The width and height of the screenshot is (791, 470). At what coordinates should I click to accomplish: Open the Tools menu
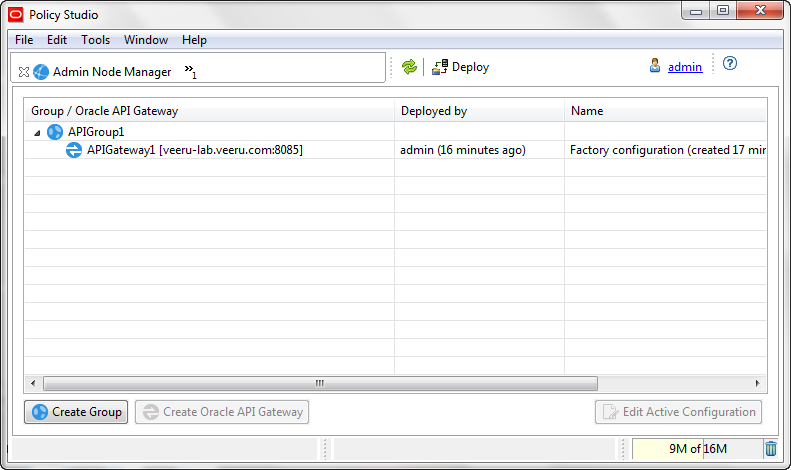95,40
